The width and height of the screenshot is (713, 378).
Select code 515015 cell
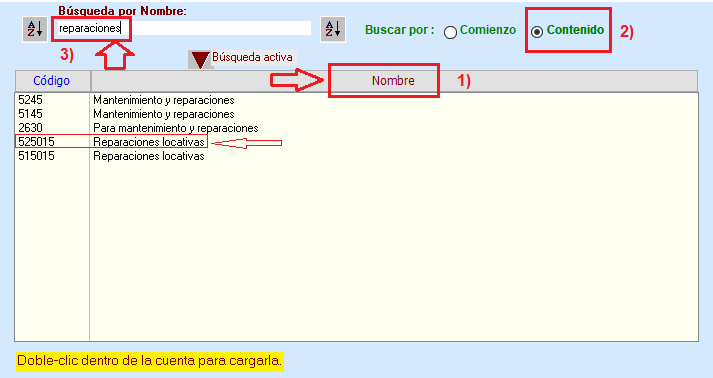coord(36,156)
